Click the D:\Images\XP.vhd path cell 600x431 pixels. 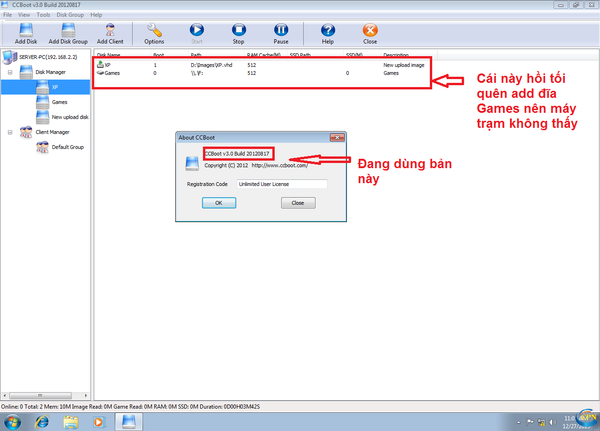[211, 65]
